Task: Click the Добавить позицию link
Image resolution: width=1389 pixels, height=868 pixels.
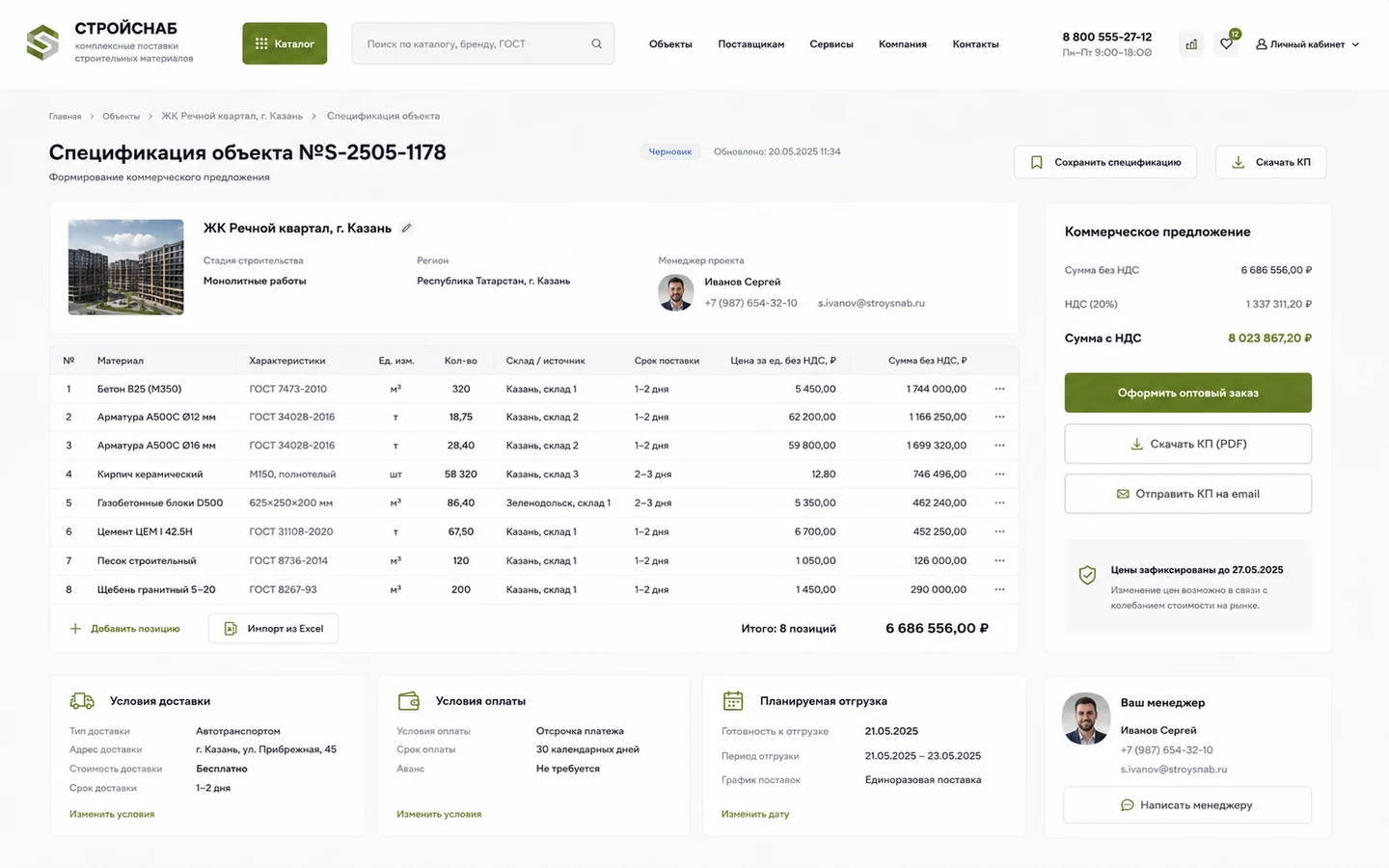Action: [x=125, y=629]
